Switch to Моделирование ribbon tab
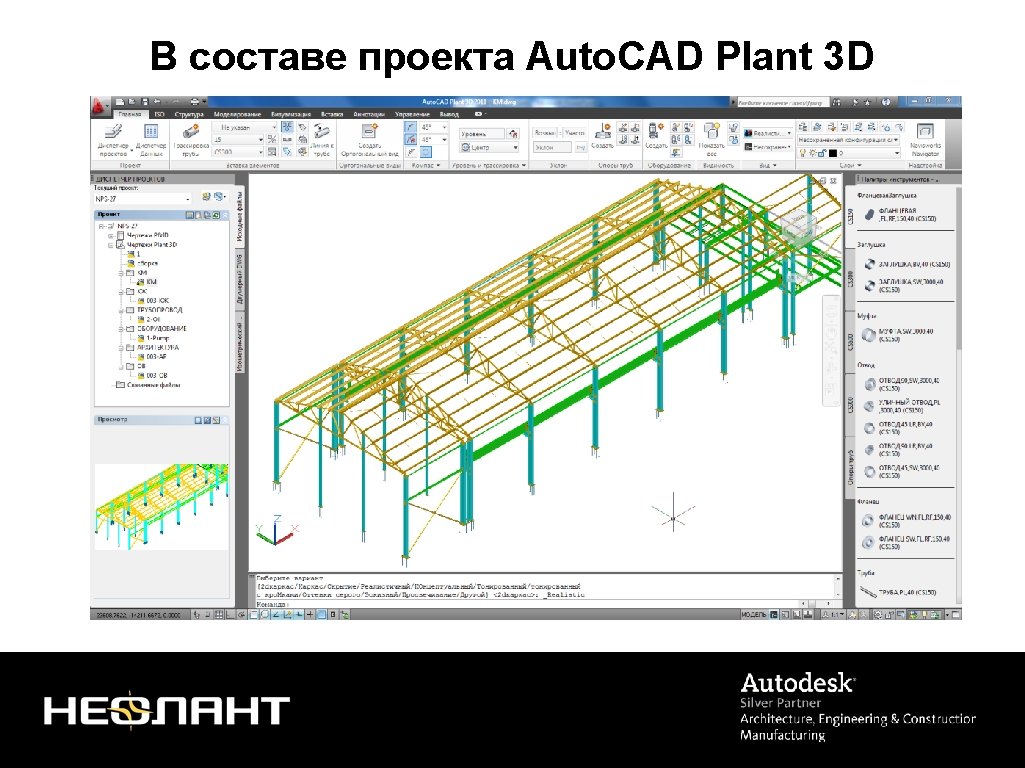 237,114
